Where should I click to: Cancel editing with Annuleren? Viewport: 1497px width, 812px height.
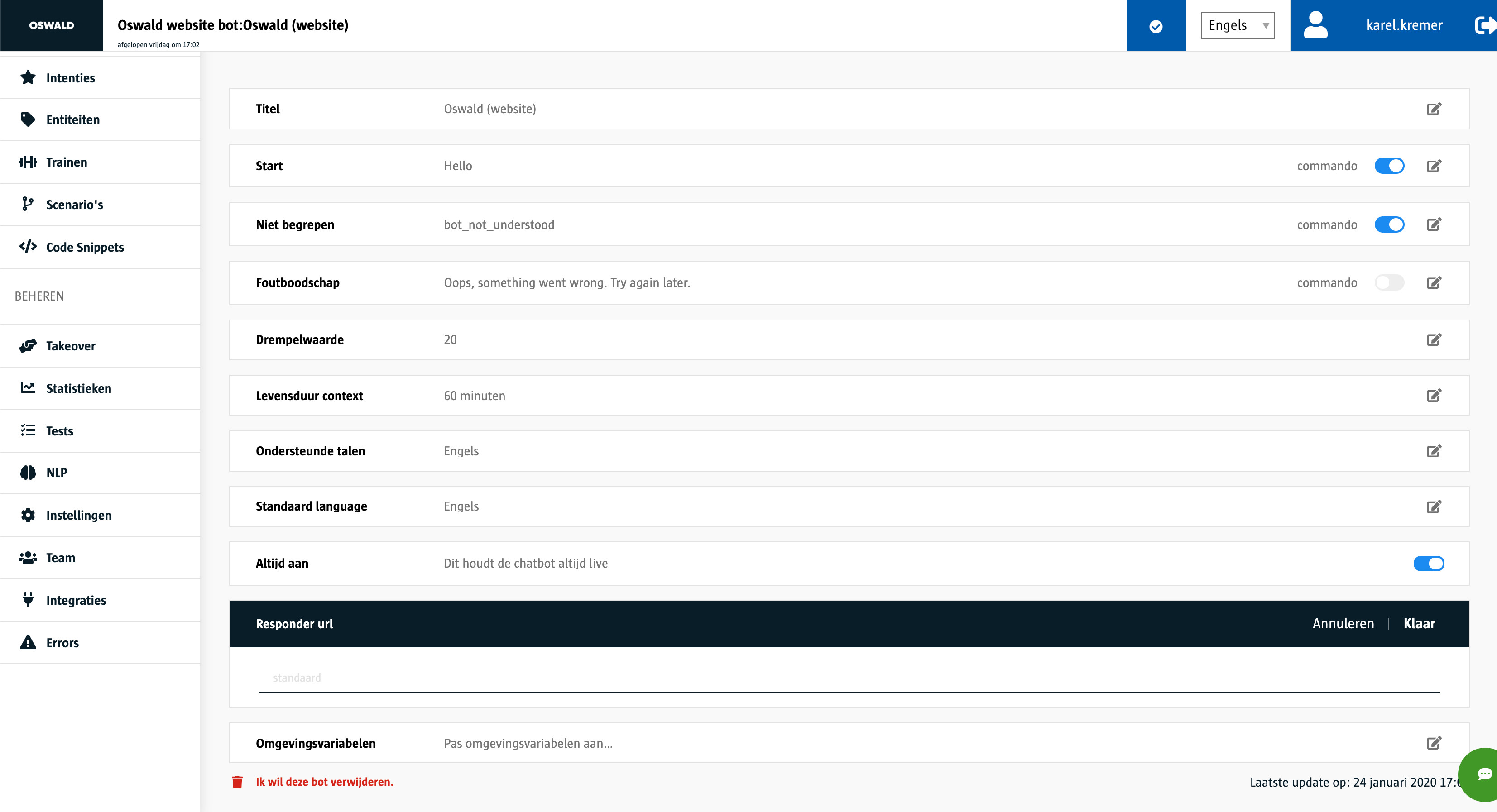pos(1343,623)
